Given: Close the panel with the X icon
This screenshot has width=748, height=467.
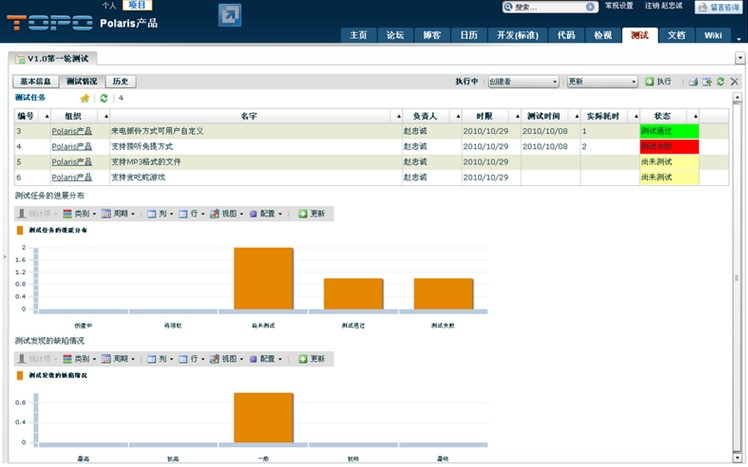Looking at the screenshot, I should (734, 81).
